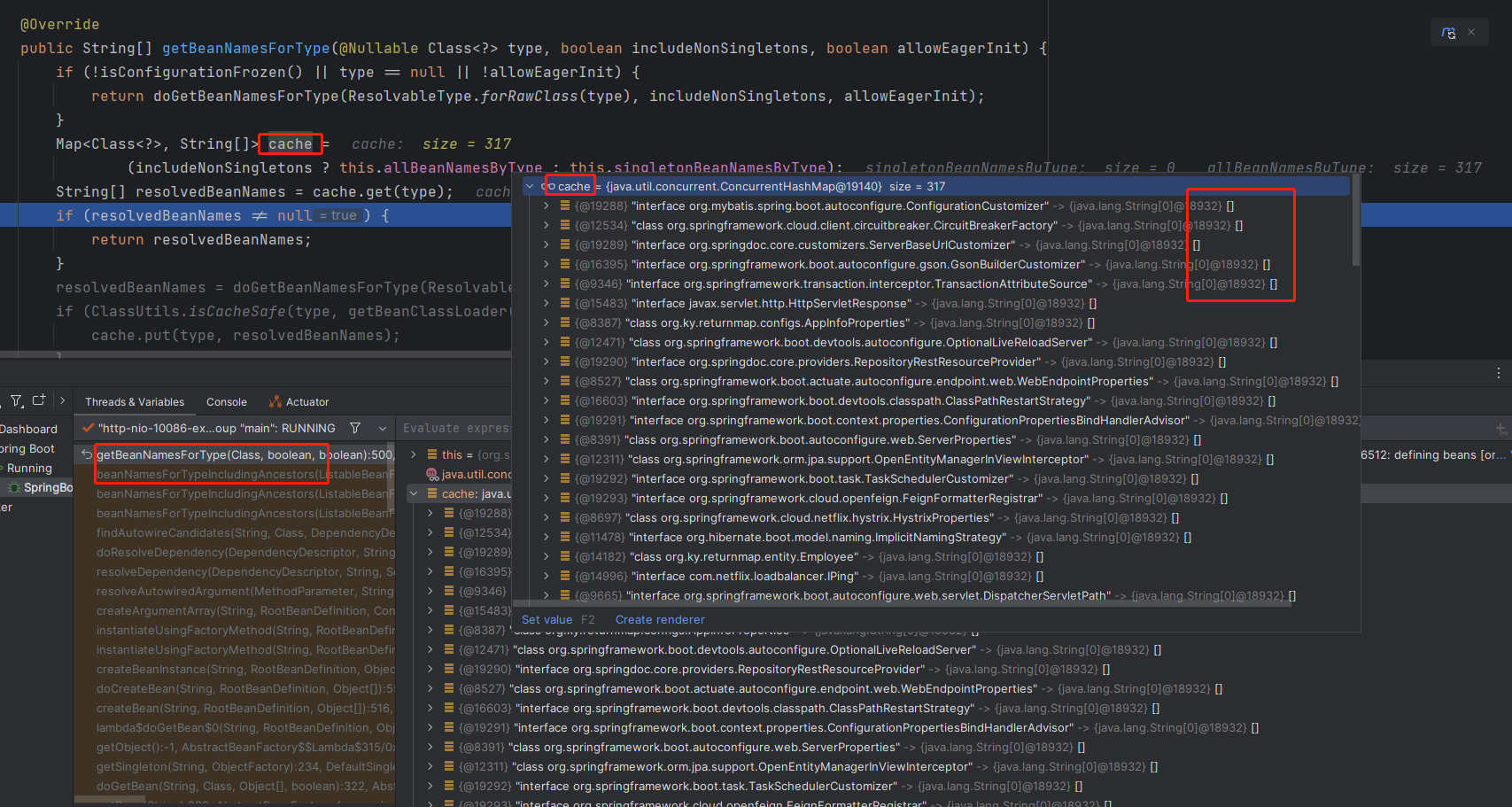
Task: Click map entry icon for AppInfoProperties
Action: click(x=565, y=322)
